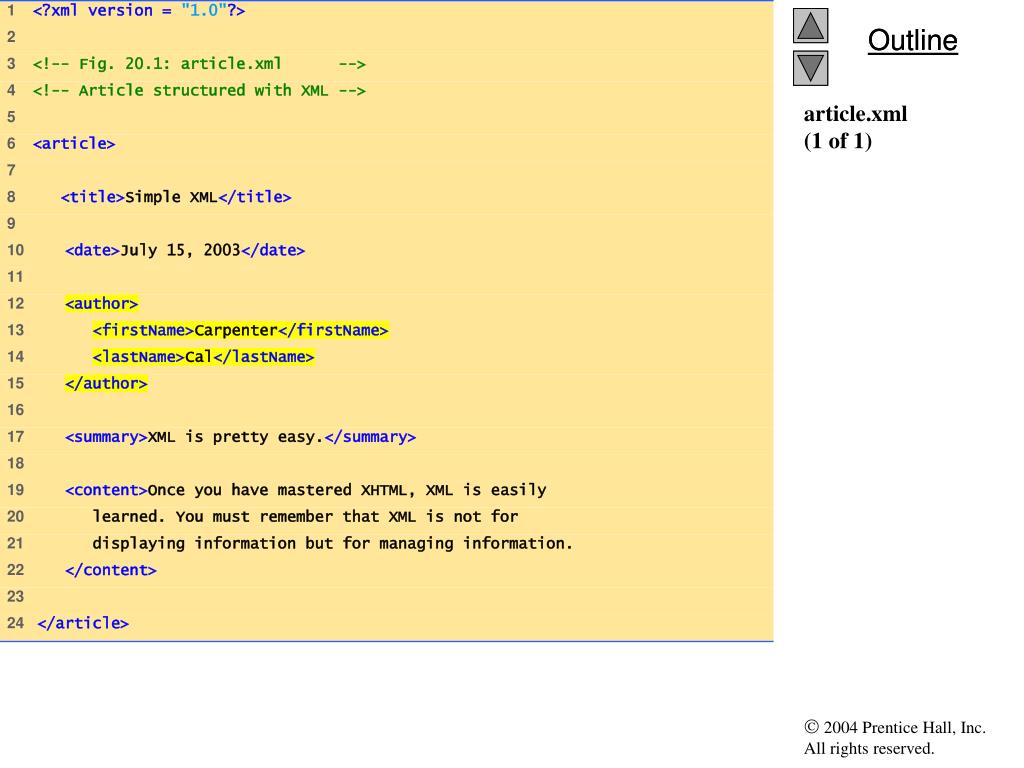This screenshot has width=1024, height=768.
Task: Click the date line 'July 15, 2003'
Action: [185, 250]
